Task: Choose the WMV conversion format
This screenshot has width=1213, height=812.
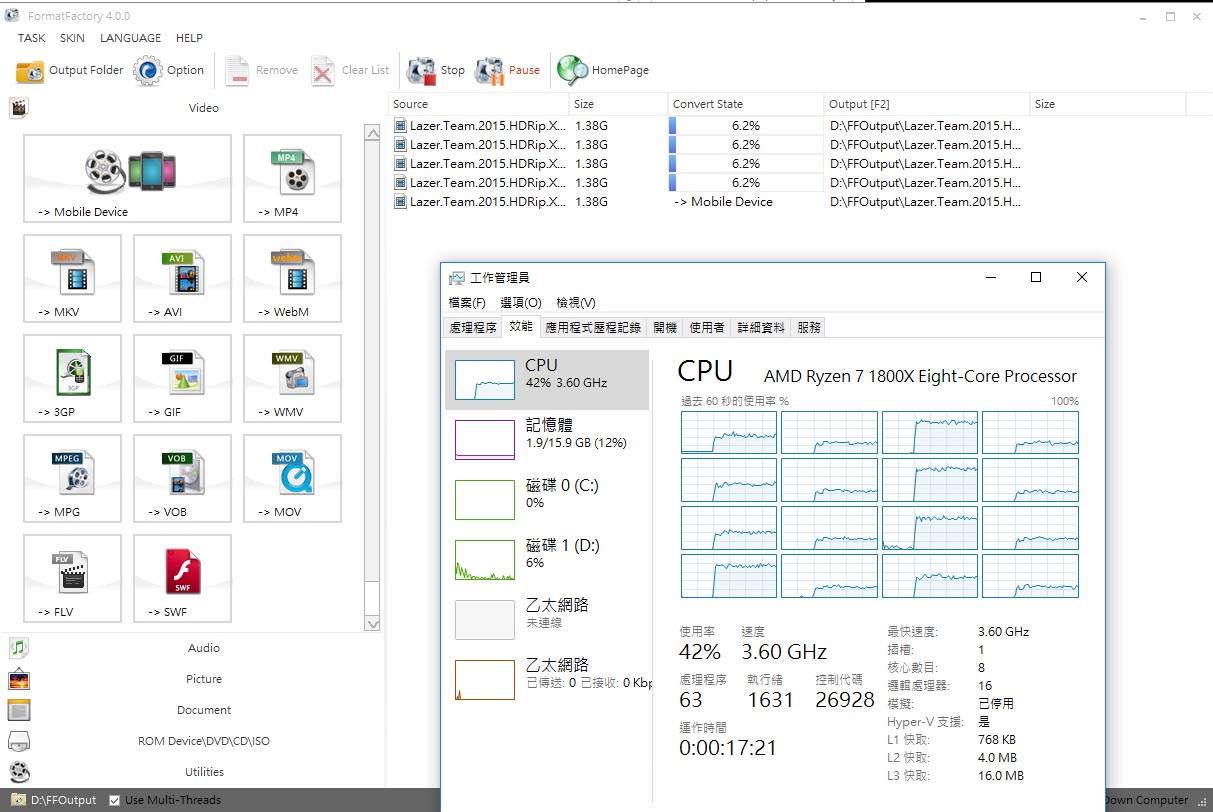Action: [292, 379]
